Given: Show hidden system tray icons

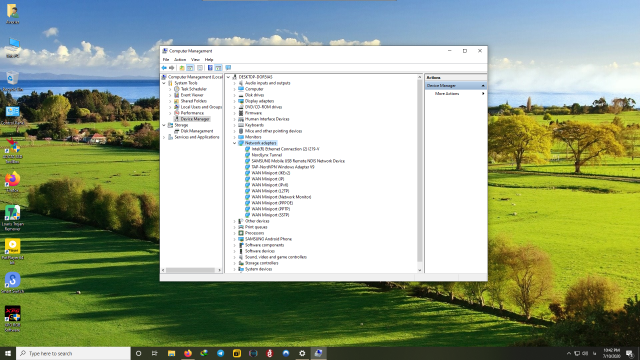Looking at the screenshot, I should [x=569, y=353].
